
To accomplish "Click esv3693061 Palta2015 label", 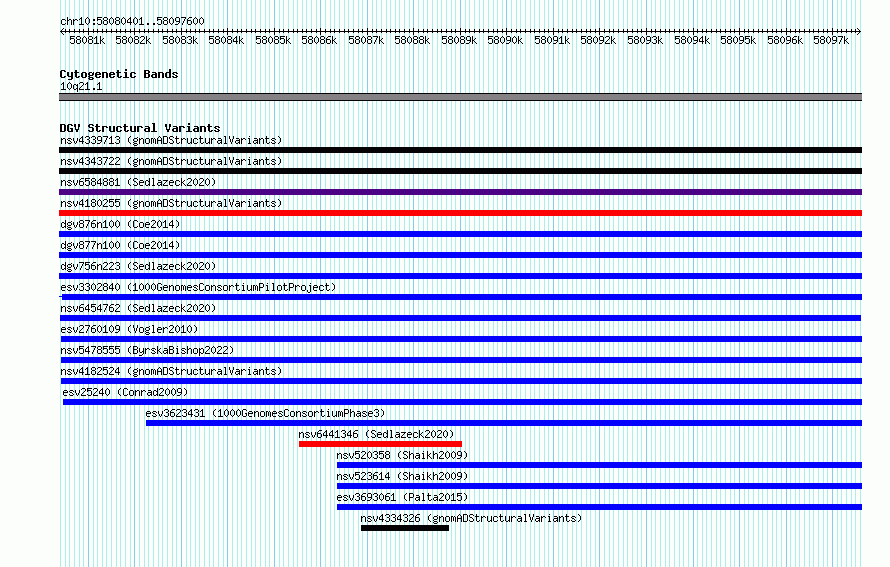I will click(402, 497).
